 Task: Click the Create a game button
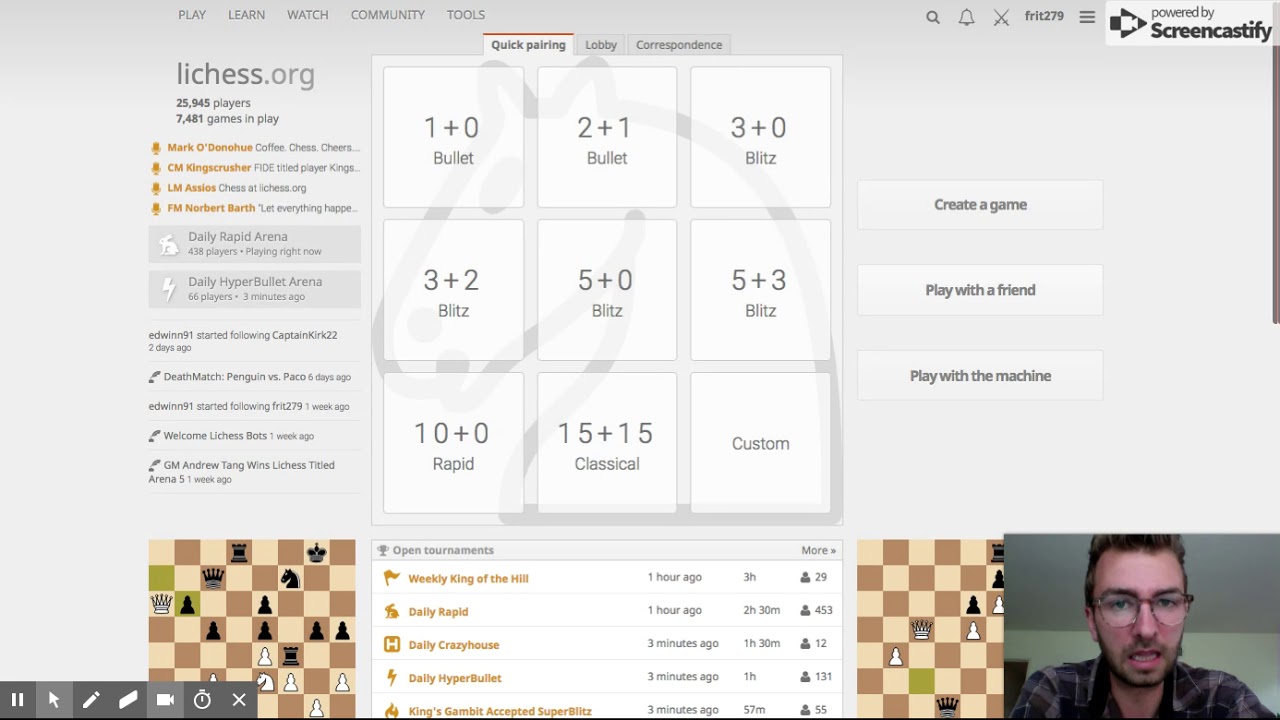(980, 205)
